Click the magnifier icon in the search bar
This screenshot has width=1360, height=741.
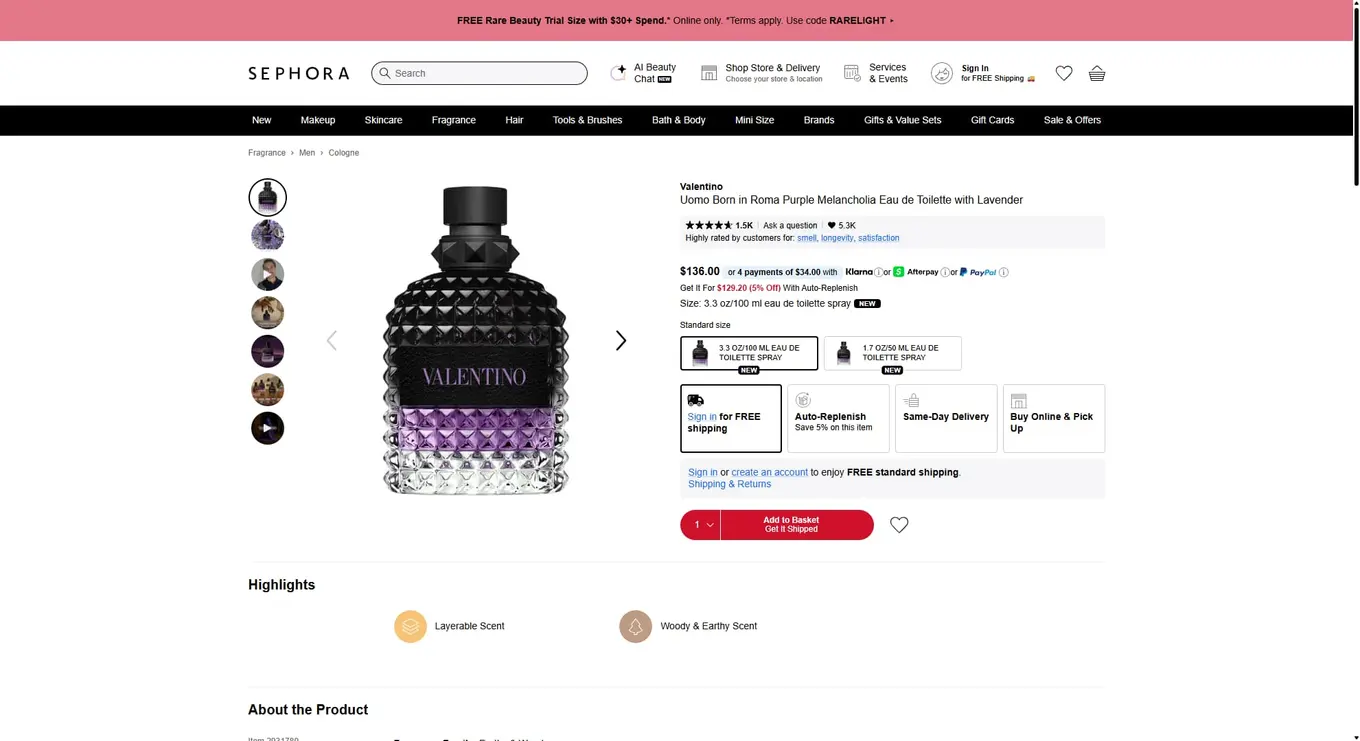(x=385, y=73)
